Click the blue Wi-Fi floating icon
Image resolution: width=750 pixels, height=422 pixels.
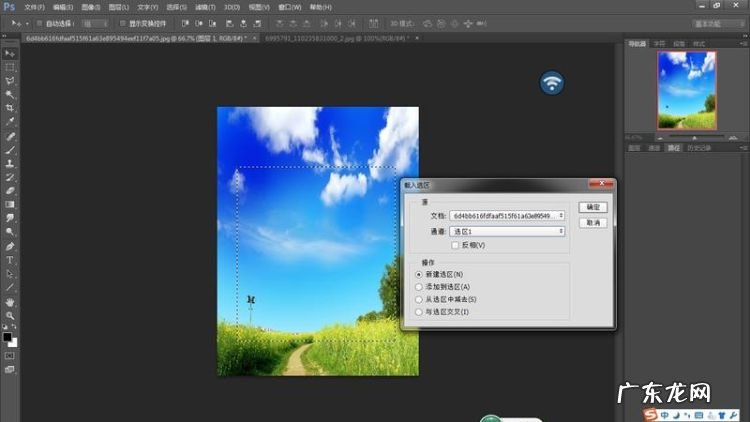pos(552,83)
